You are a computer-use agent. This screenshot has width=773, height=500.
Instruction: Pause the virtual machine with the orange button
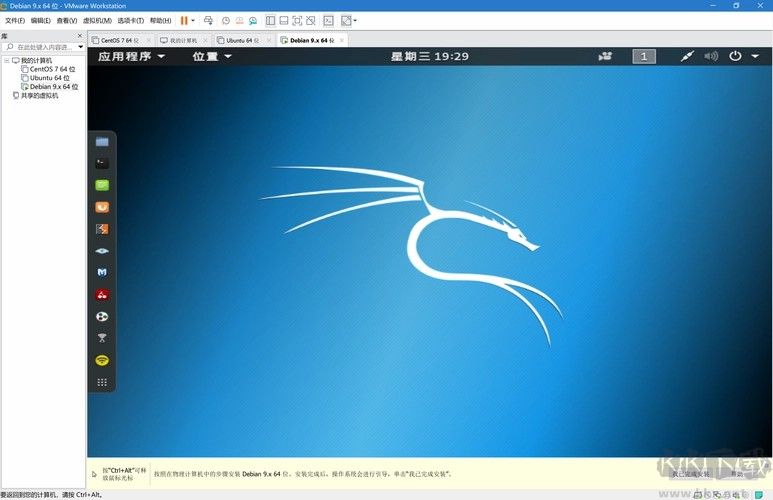pyautogui.click(x=184, y=21)
